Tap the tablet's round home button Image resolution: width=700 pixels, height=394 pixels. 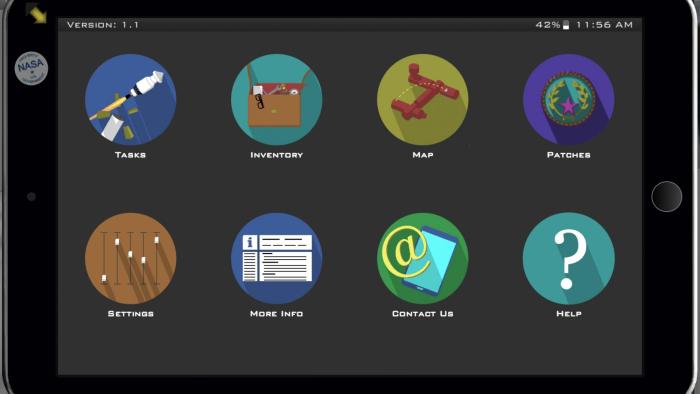[x=667, y=196]
